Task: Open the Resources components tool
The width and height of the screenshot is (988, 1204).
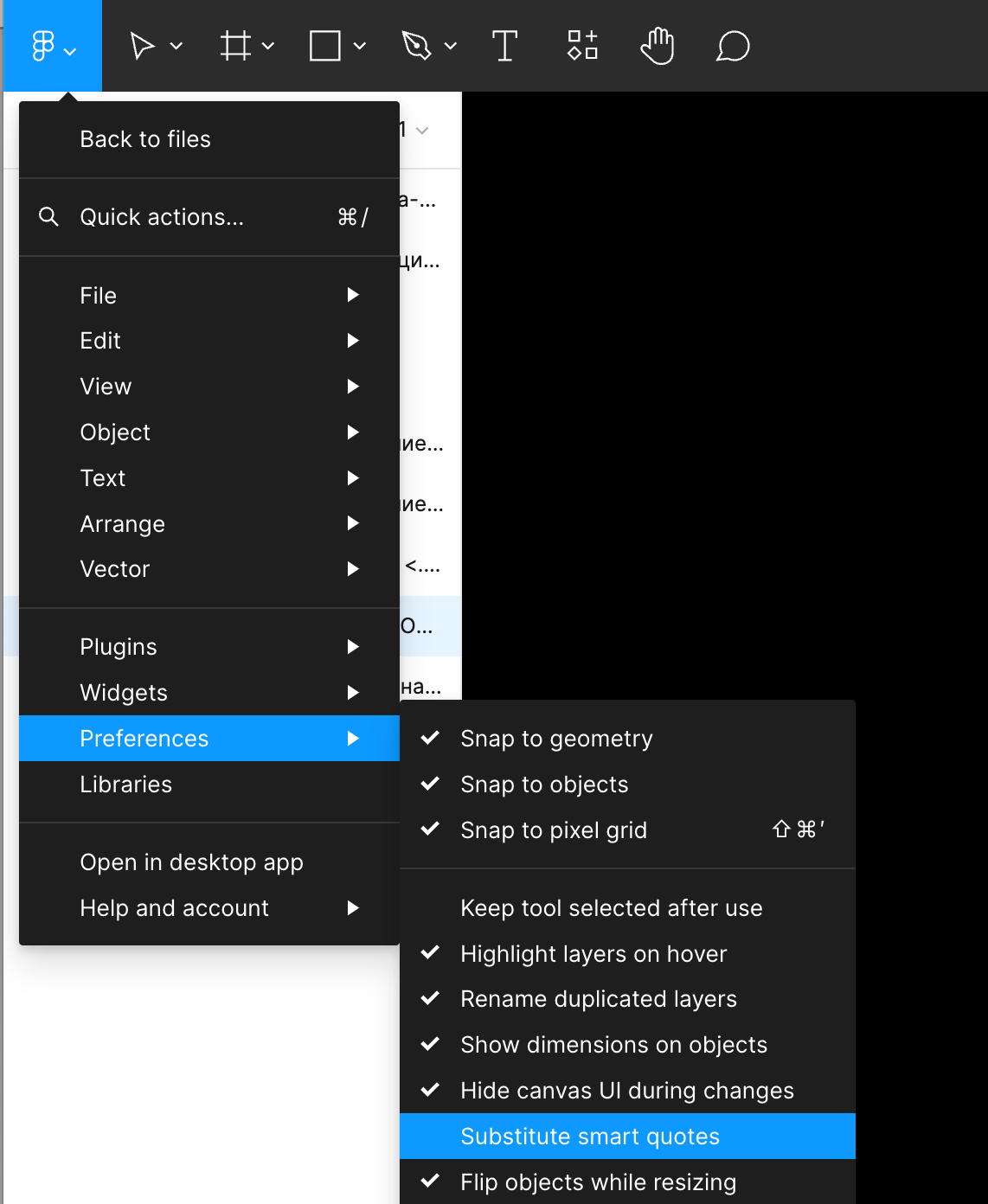Action: coord(582,46)
